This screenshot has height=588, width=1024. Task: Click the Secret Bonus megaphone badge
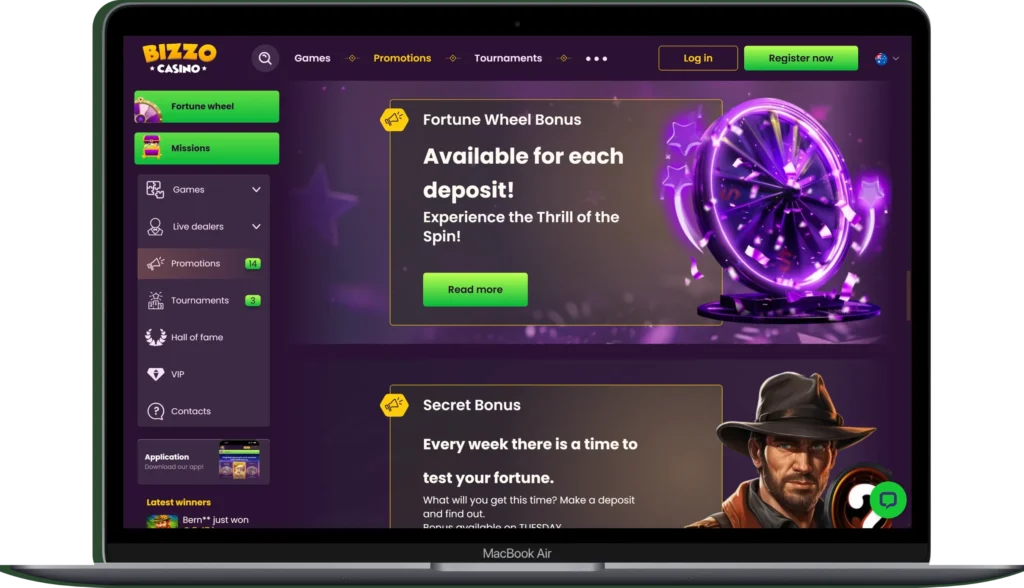(x=394, y=405)
